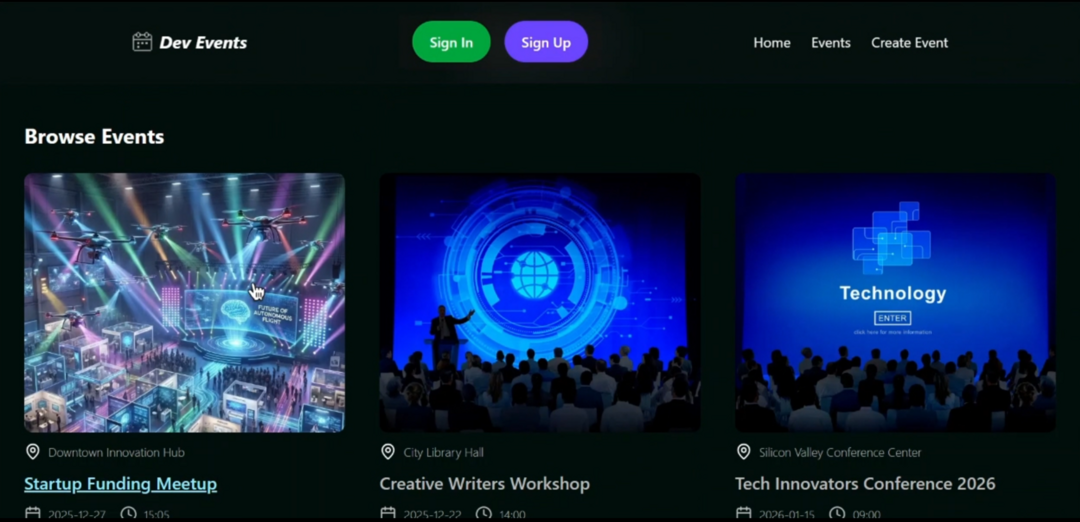Image resolution: width=1080 pixels, height=522 pixels.
Task: Click the City Library Hall location text
Action: tap(444, 452)
